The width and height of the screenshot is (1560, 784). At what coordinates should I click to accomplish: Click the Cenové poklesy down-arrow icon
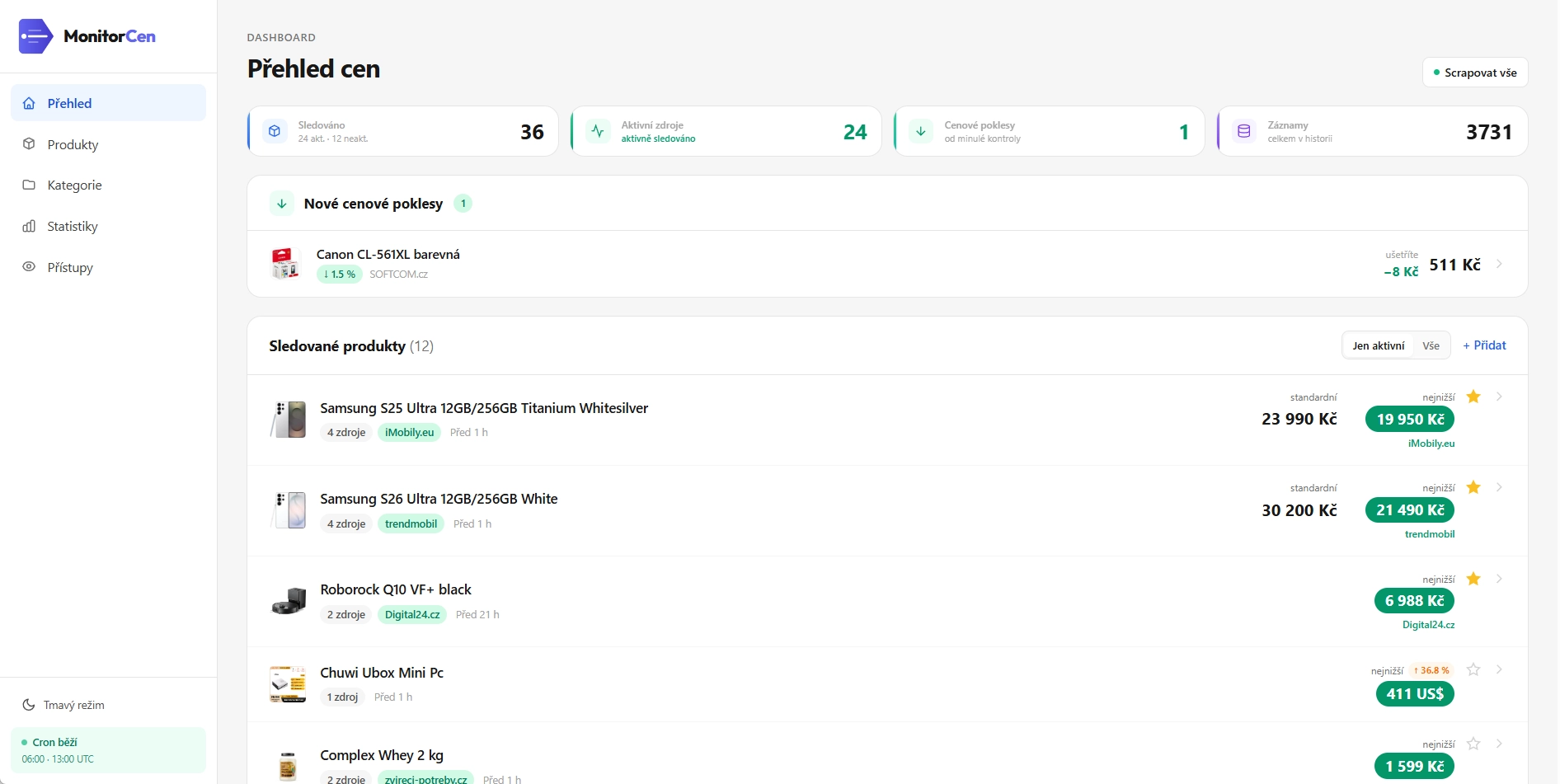[x=921, y=131]
